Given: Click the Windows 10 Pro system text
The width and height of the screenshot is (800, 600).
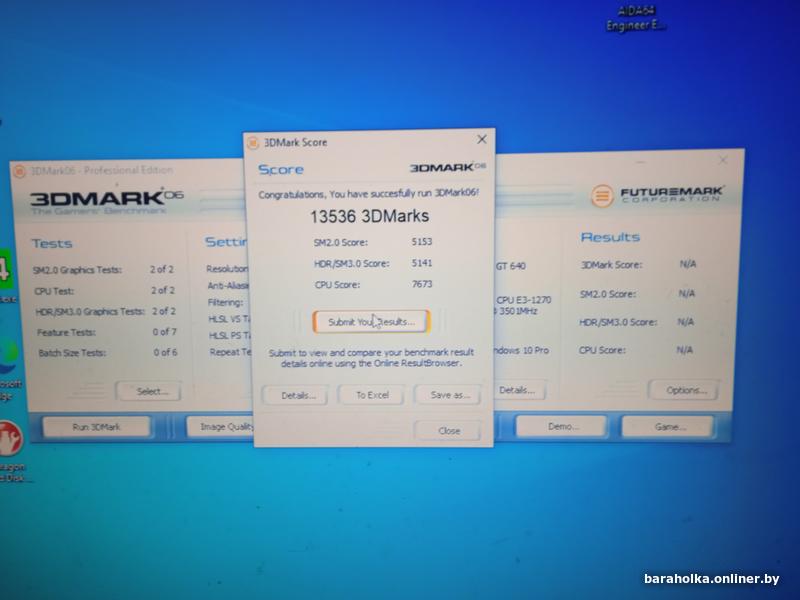Looking at the screenshot, I should (521, 351).
